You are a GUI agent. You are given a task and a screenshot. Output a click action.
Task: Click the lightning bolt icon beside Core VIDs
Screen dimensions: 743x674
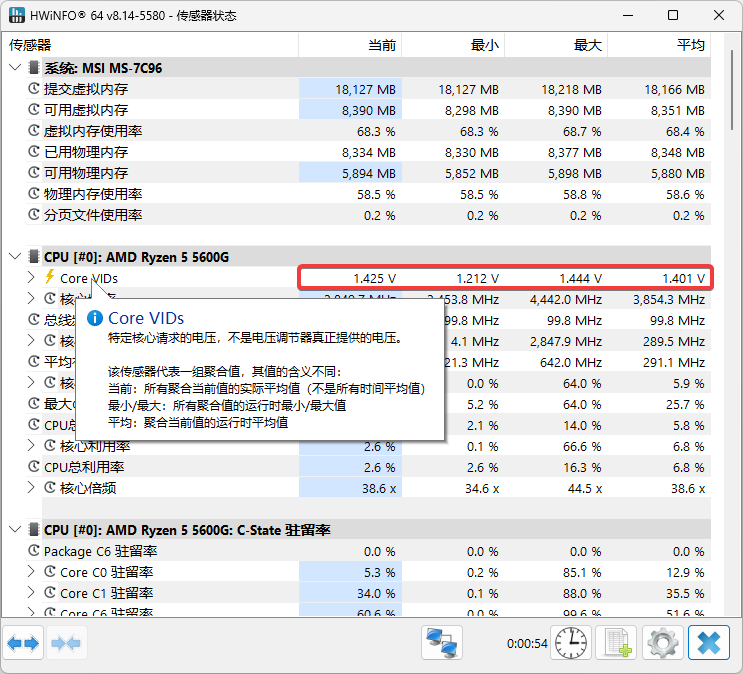[x=50, y=277]
